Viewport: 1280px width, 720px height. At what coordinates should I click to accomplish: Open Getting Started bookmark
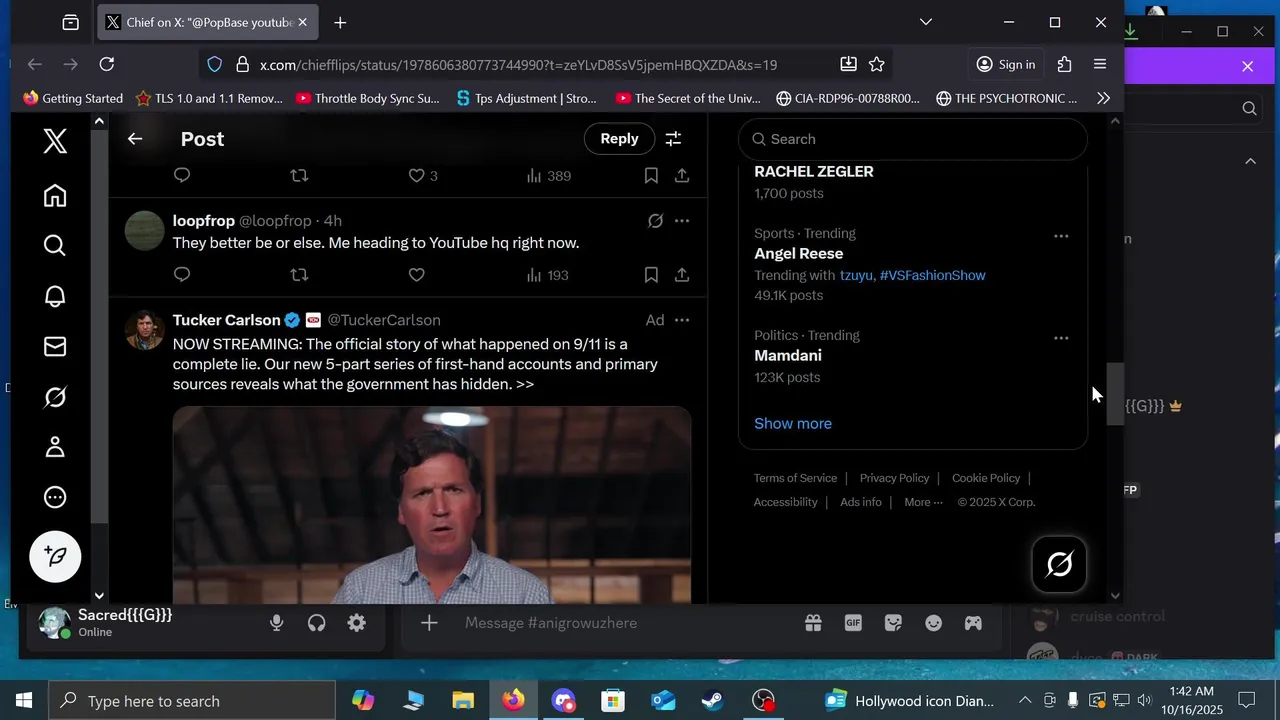tap(72, 98)
